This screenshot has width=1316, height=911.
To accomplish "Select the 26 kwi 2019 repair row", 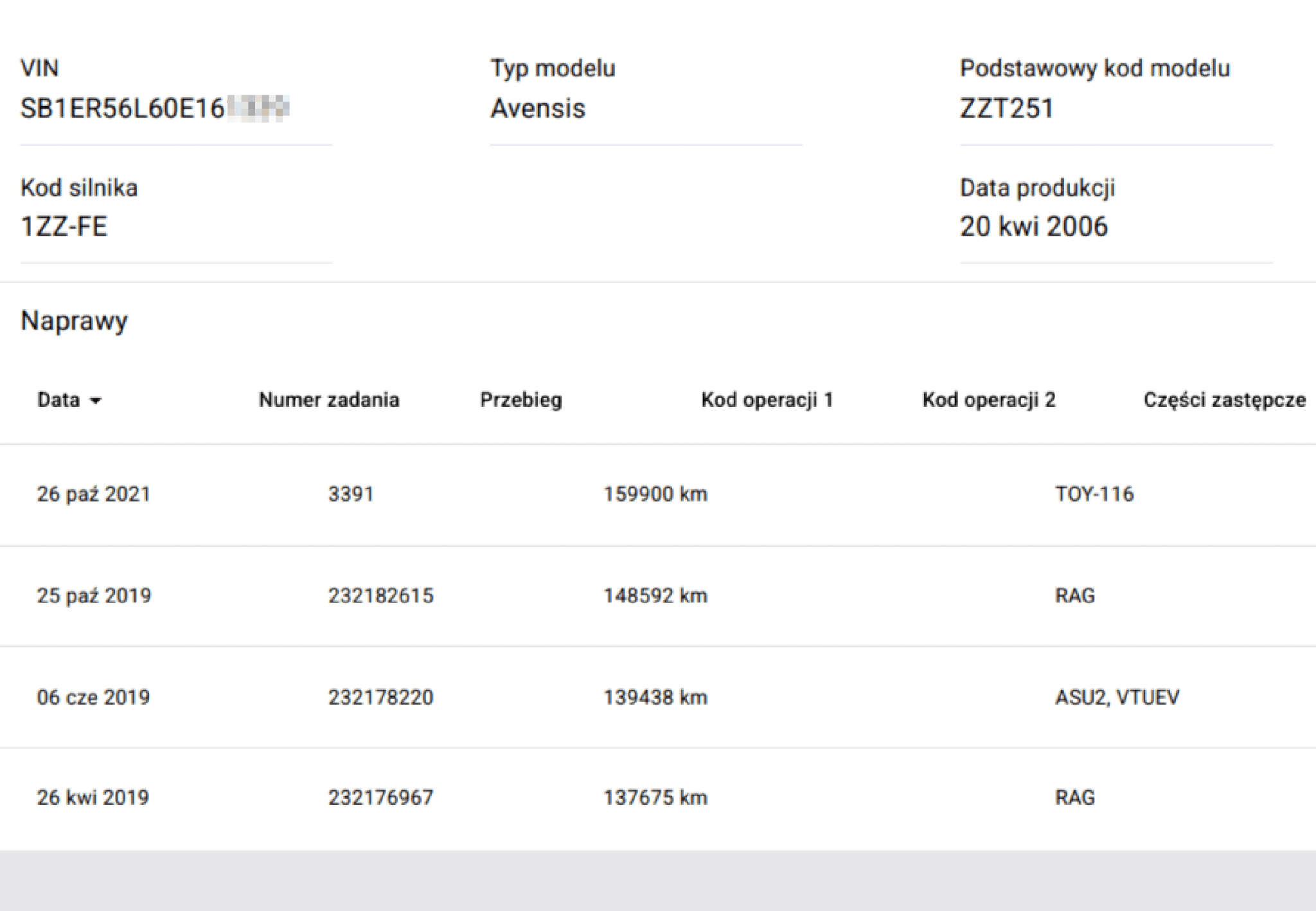I will click(94, 797).
